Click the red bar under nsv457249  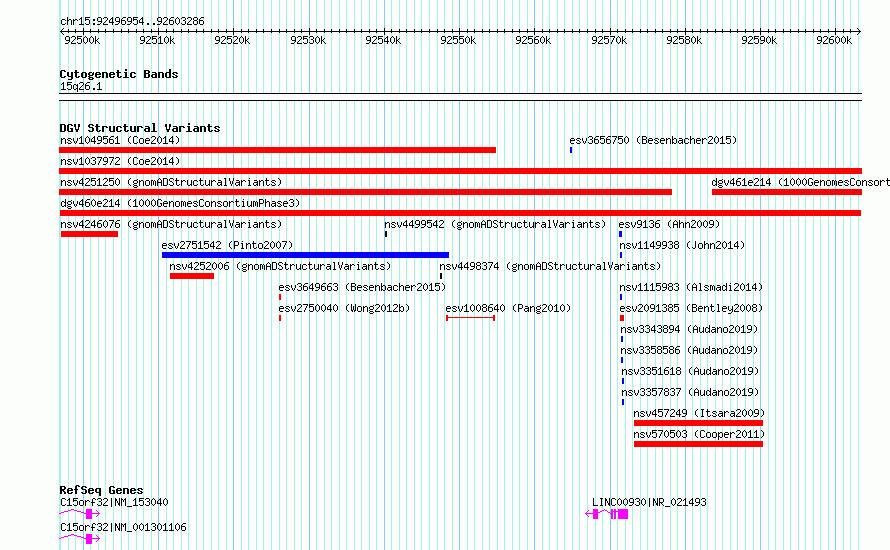pyautogui.click(x=698, y=423)
